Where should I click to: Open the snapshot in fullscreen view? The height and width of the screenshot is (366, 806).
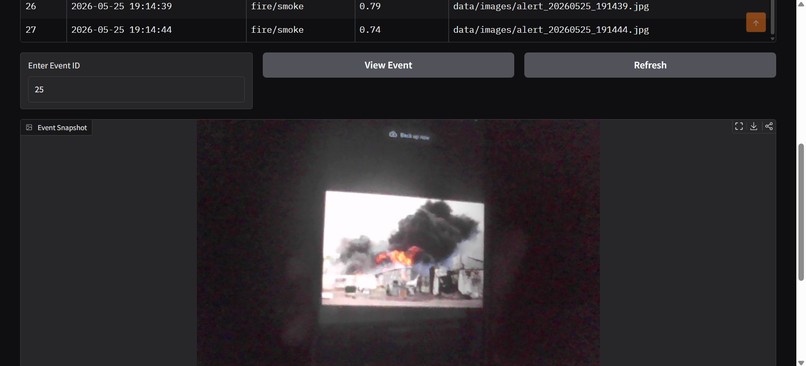pyautogui.click(x=739, y=126)
